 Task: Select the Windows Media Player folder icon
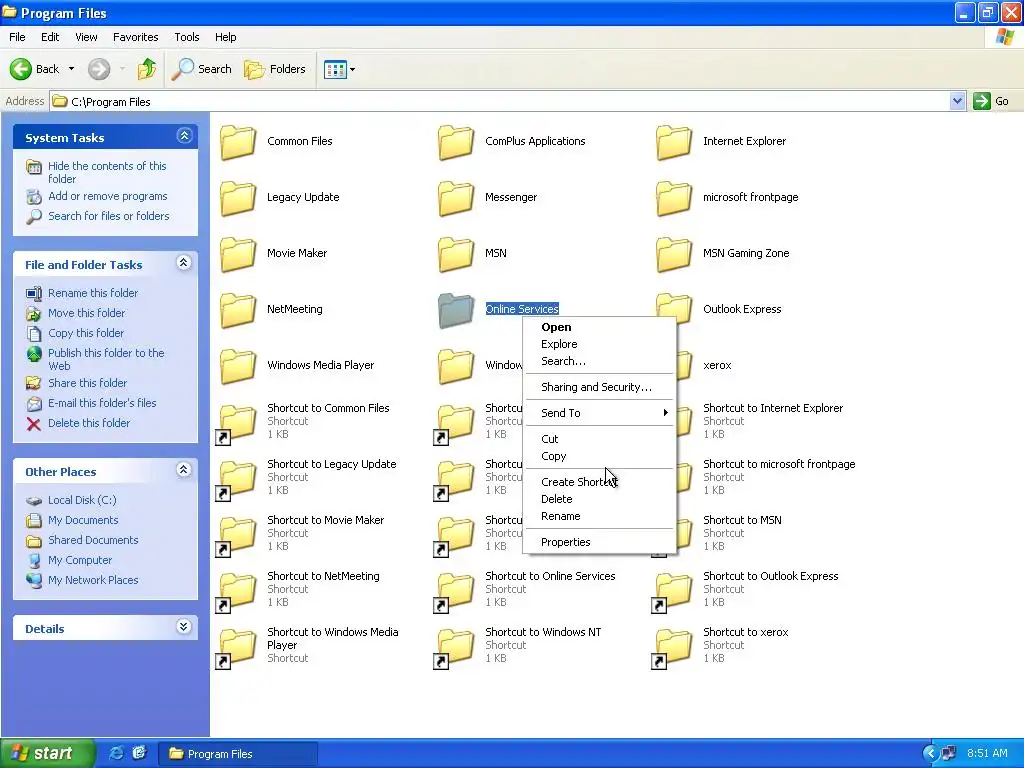tap(238, 366)
